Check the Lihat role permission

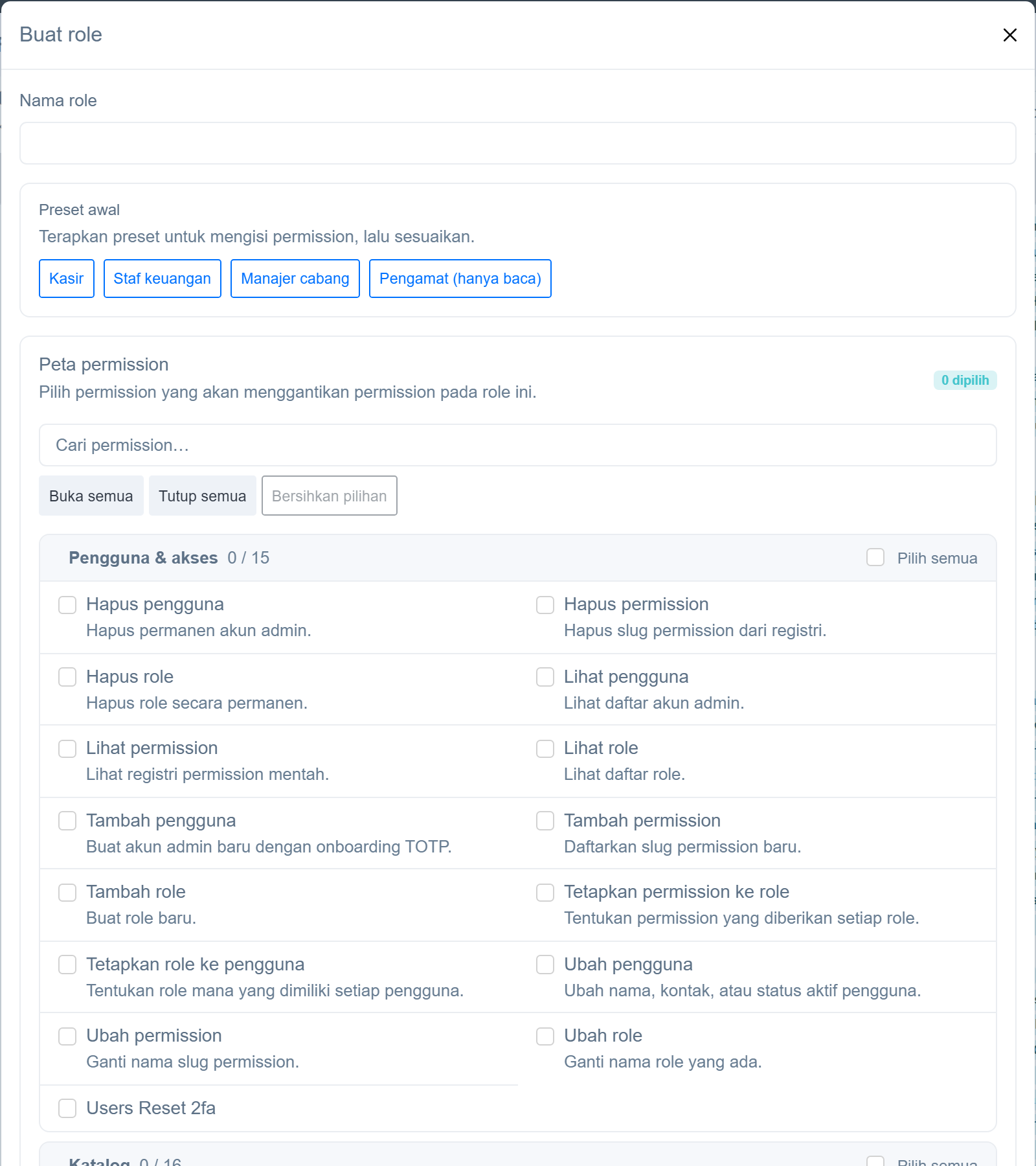(x=545, y=748)
